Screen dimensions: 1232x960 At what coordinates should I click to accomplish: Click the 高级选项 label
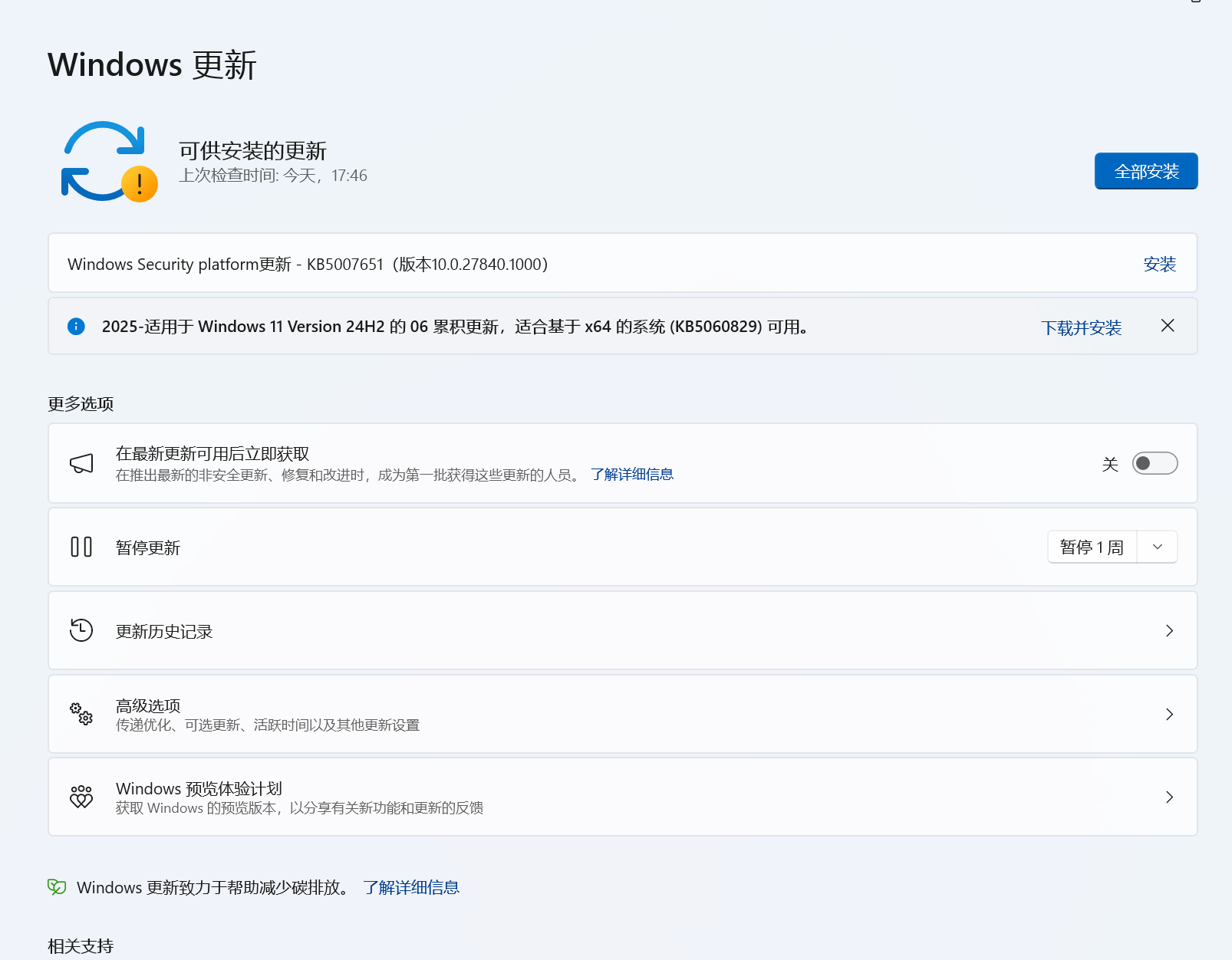[148, 705]
